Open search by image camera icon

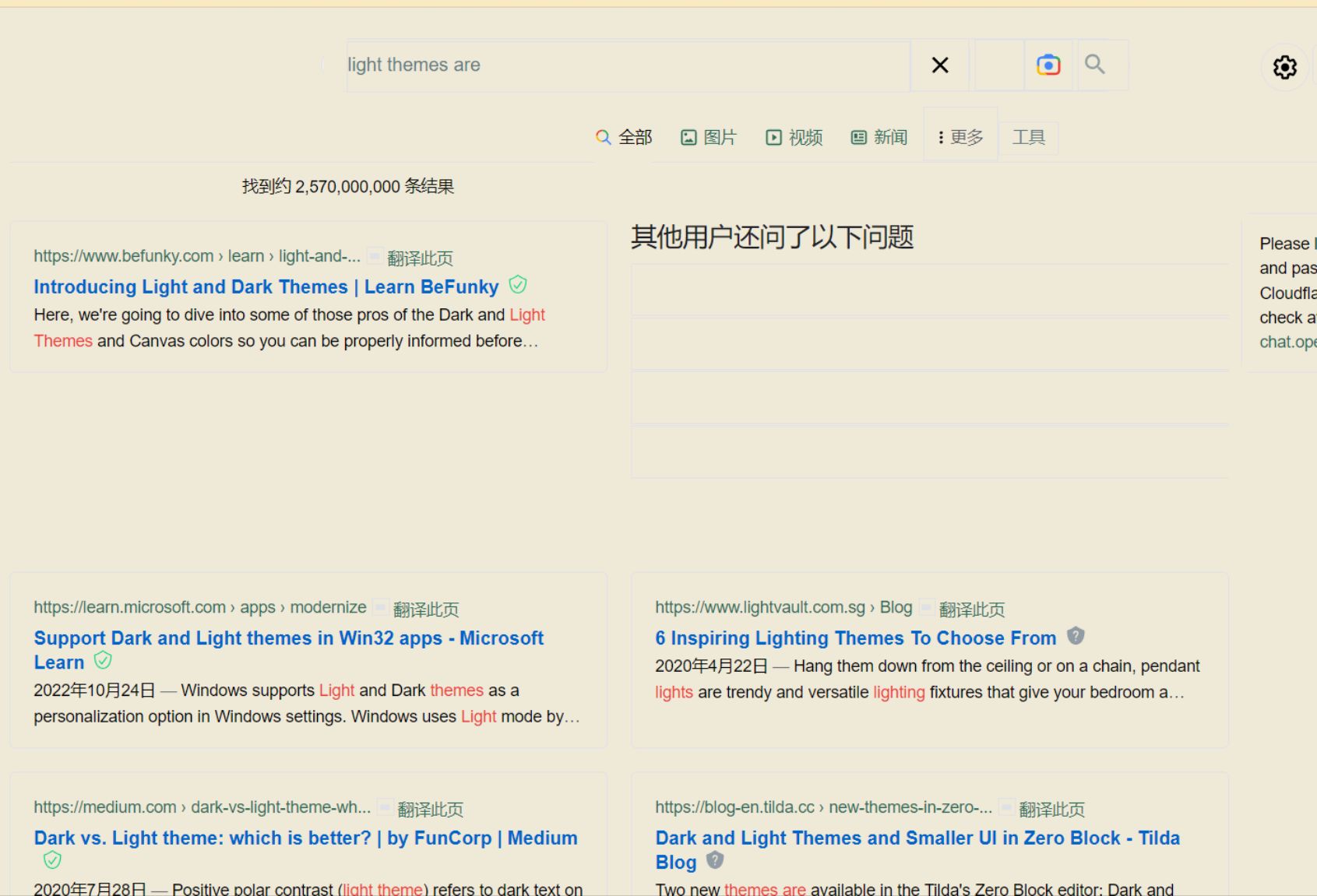tap(1048, 65)
